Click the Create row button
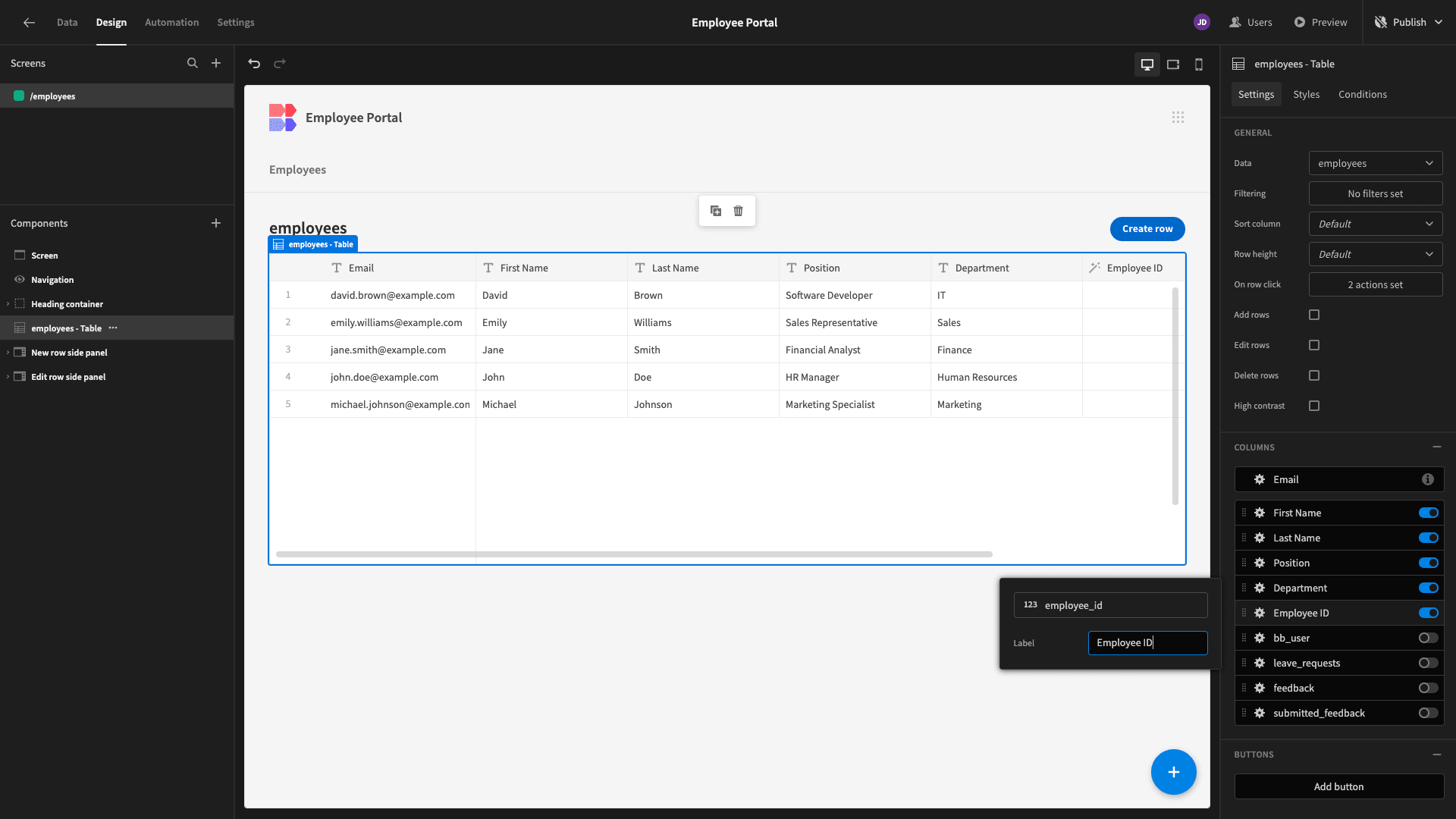1456x819 pixels. coord(1147,229)
